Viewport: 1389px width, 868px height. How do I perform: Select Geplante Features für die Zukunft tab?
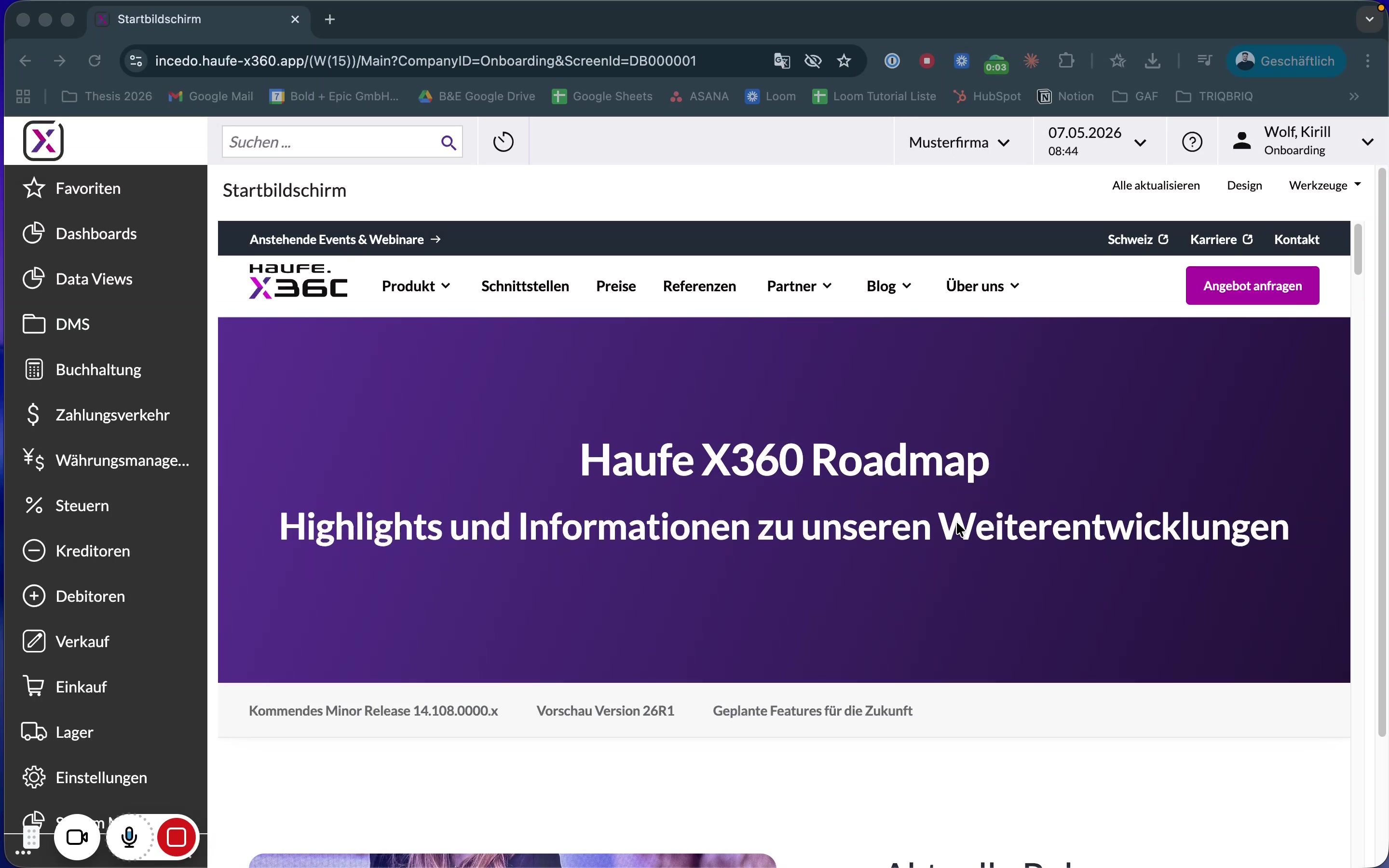pos(812,711)
